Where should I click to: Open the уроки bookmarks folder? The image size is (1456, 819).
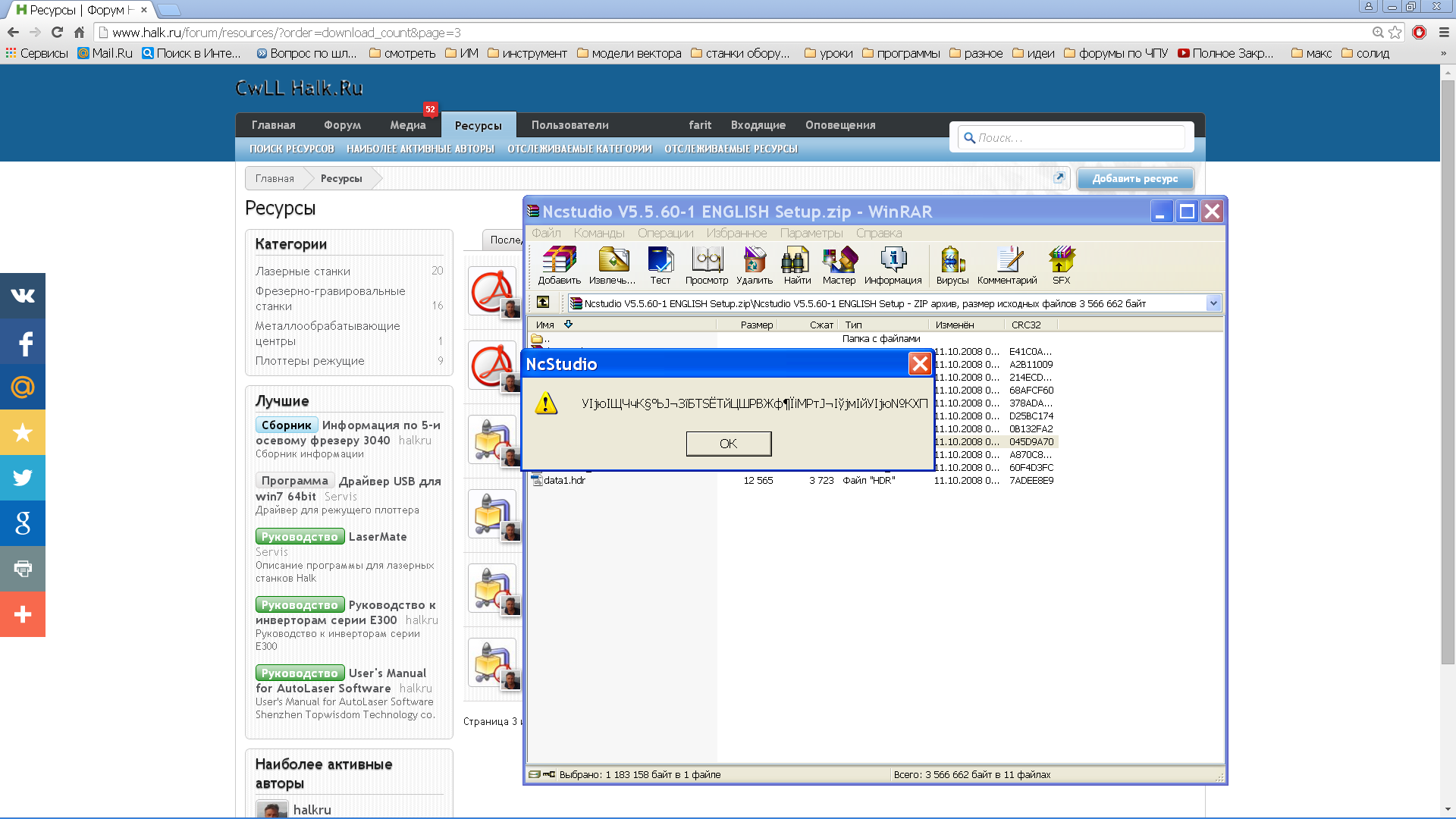click(x=829, y=53)
